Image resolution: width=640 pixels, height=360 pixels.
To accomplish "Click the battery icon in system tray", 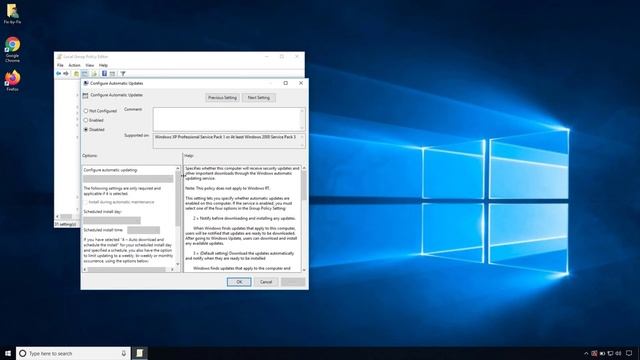I will point(602,353).
